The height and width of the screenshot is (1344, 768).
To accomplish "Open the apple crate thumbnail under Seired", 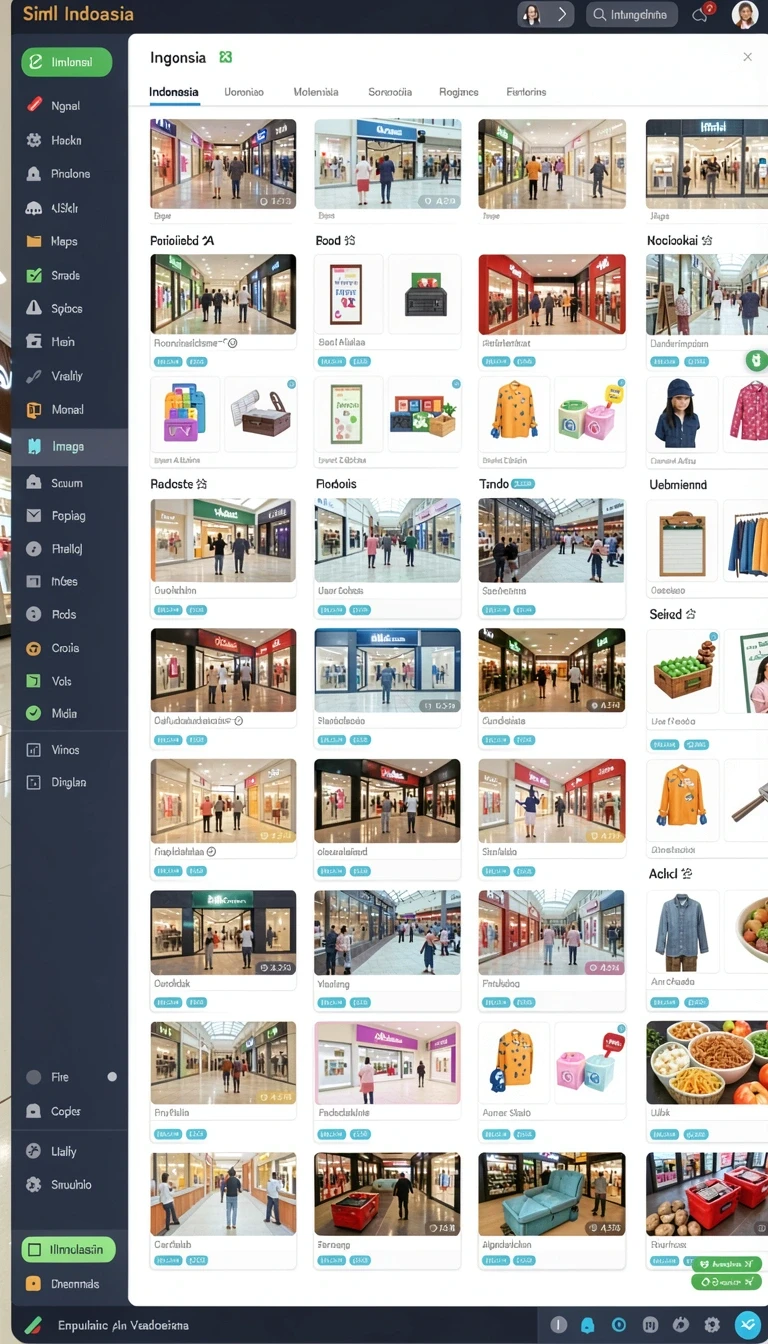I will pos(682,670).
